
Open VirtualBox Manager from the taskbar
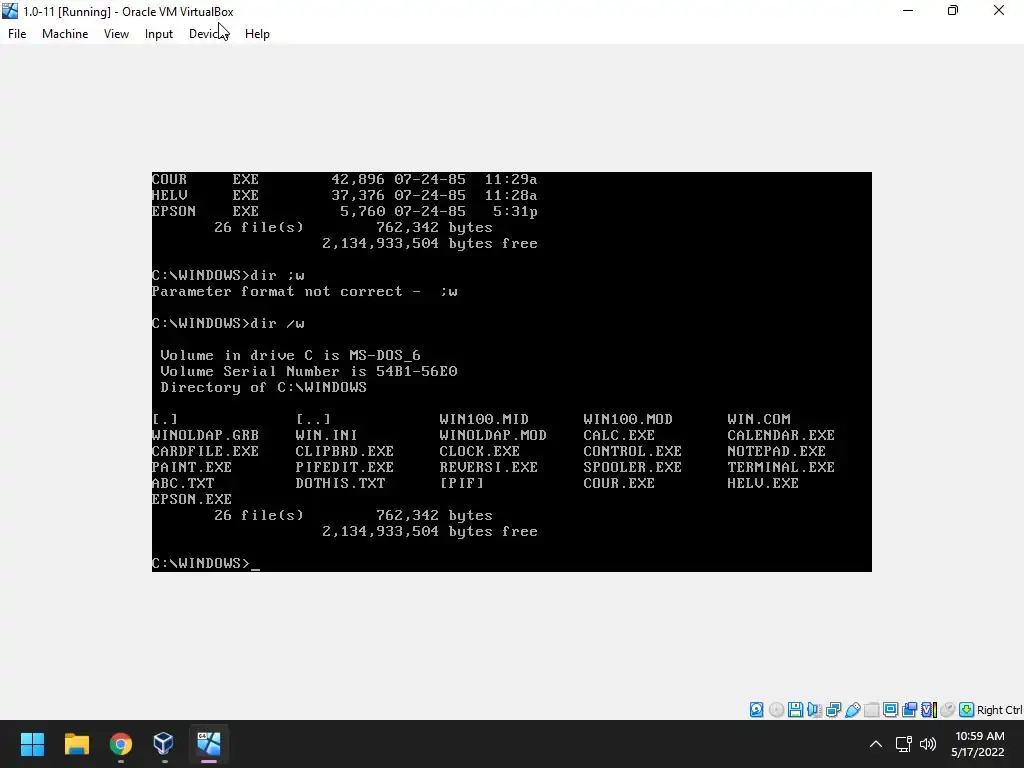(x=164, y=744)
